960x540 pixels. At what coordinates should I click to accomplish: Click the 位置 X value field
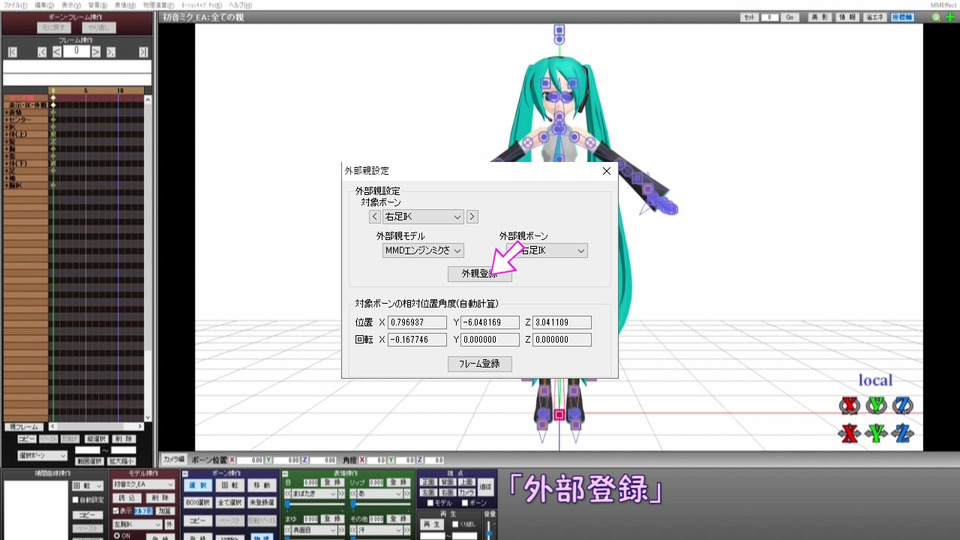pyautogui.click(x=417, y=322)
